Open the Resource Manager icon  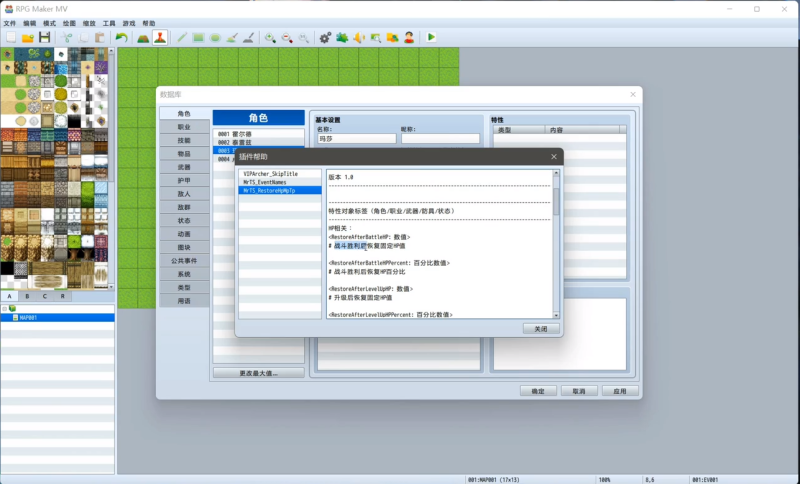tap(392, 37)
